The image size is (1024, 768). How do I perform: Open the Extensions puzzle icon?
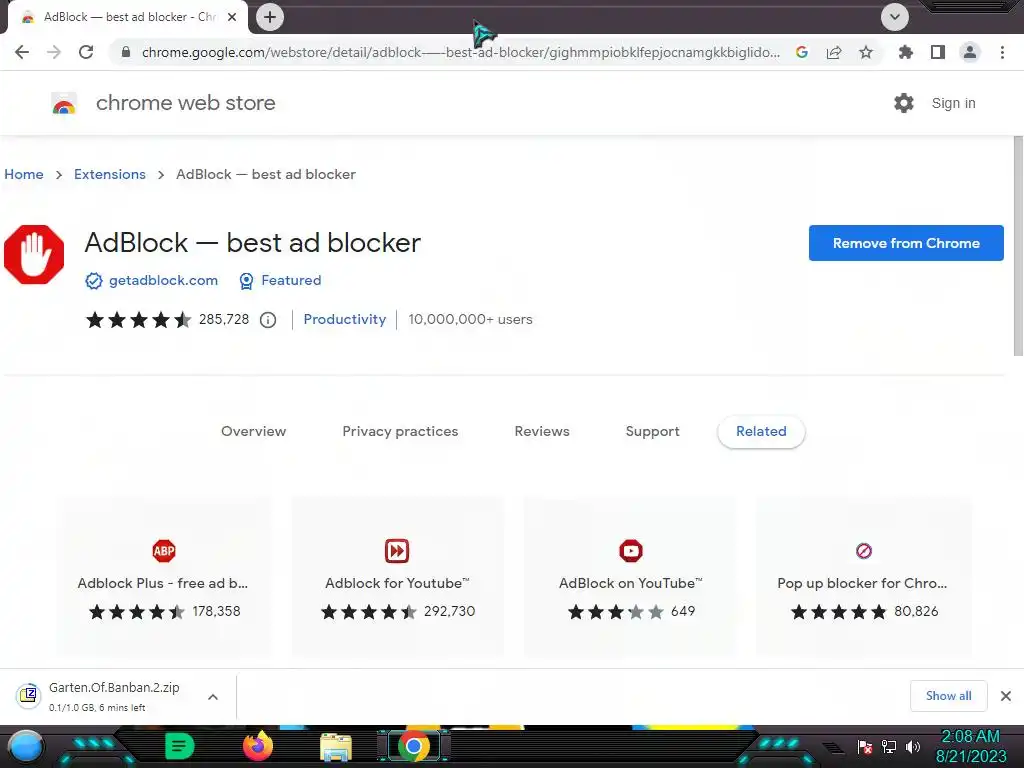point(905,52)
